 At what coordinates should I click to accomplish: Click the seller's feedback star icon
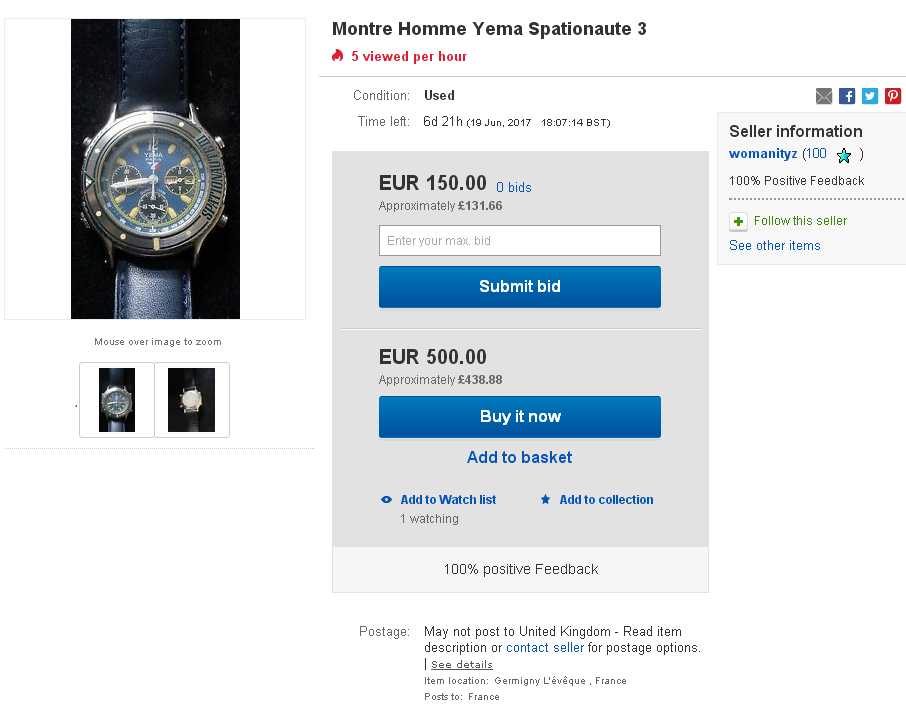click(x=844, y=155)
